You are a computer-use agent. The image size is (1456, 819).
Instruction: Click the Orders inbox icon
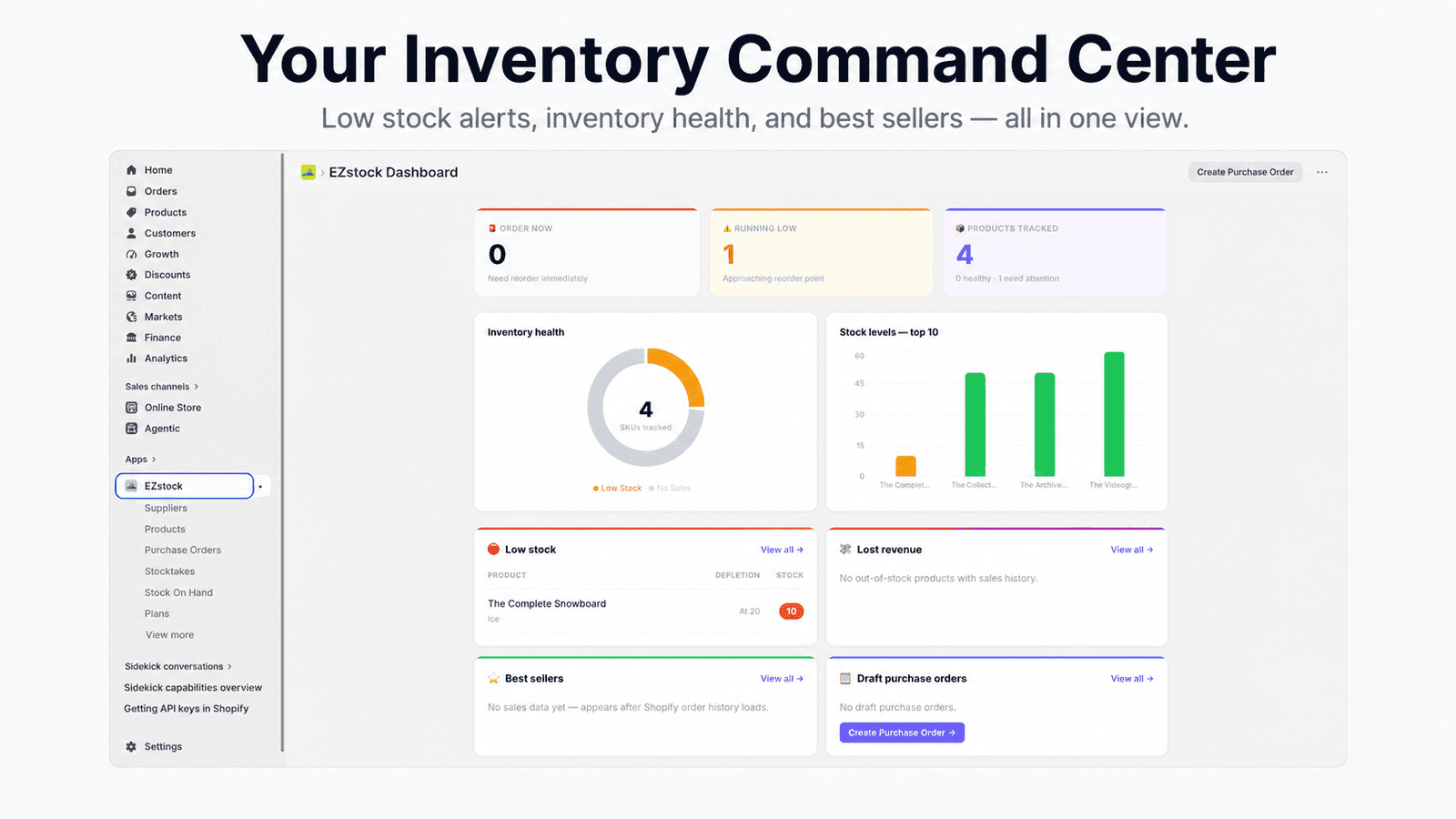pyautogui.click(x=131, y=191)
